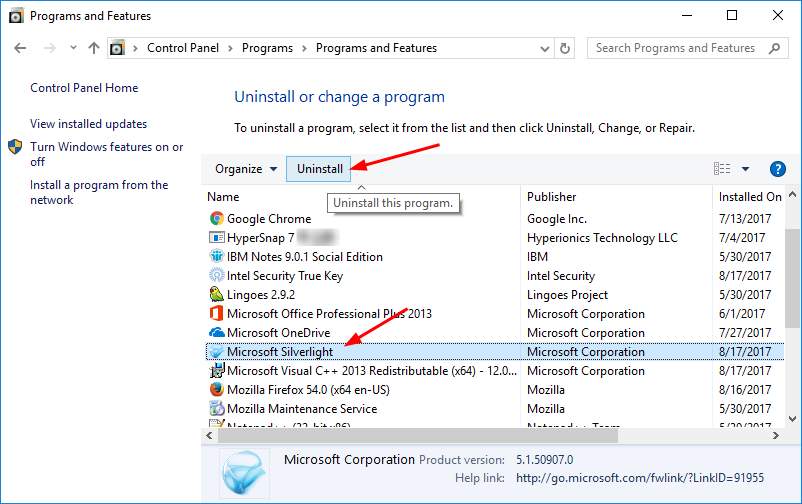Click the vertical scrollbar thumb
Screen dimensions: 802x504
[792, 279]
